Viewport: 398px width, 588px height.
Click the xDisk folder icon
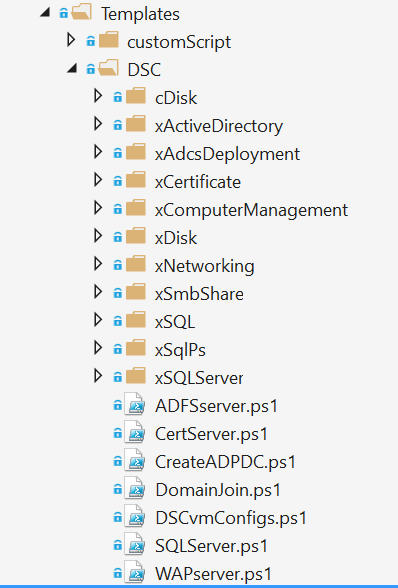(136, 236)
